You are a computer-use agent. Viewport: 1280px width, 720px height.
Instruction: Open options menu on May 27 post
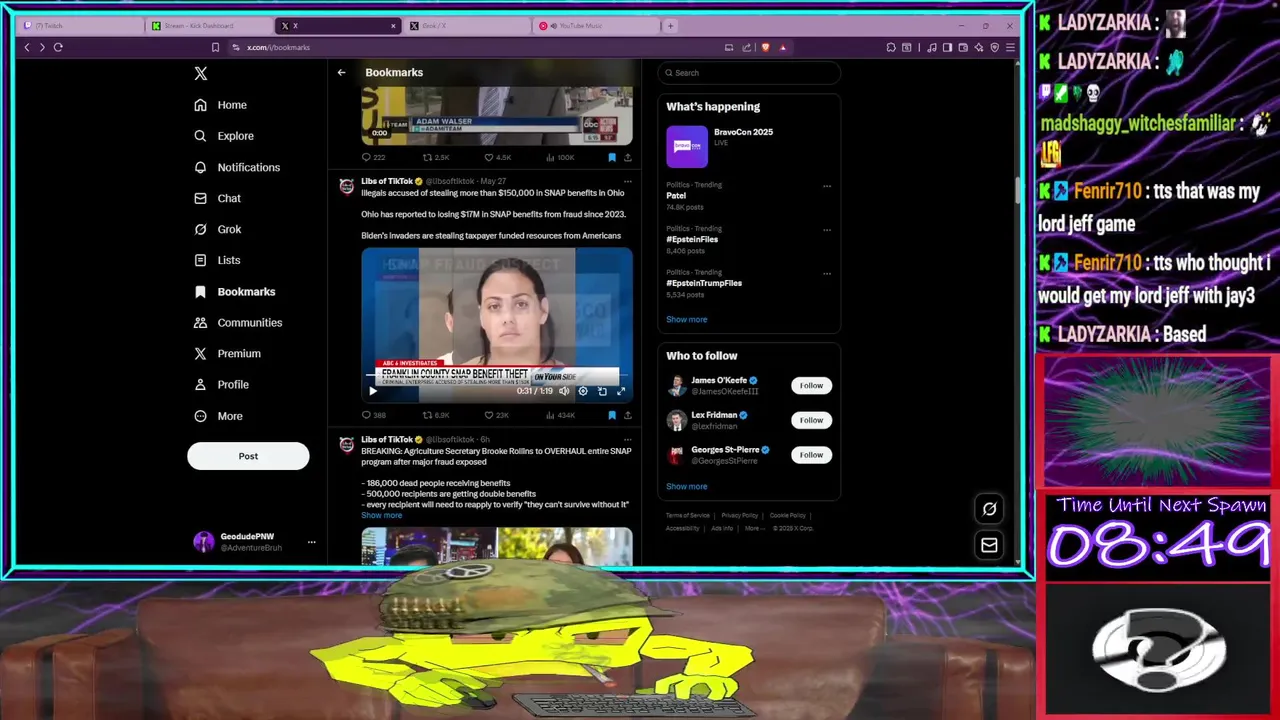[x=627, y=182]
